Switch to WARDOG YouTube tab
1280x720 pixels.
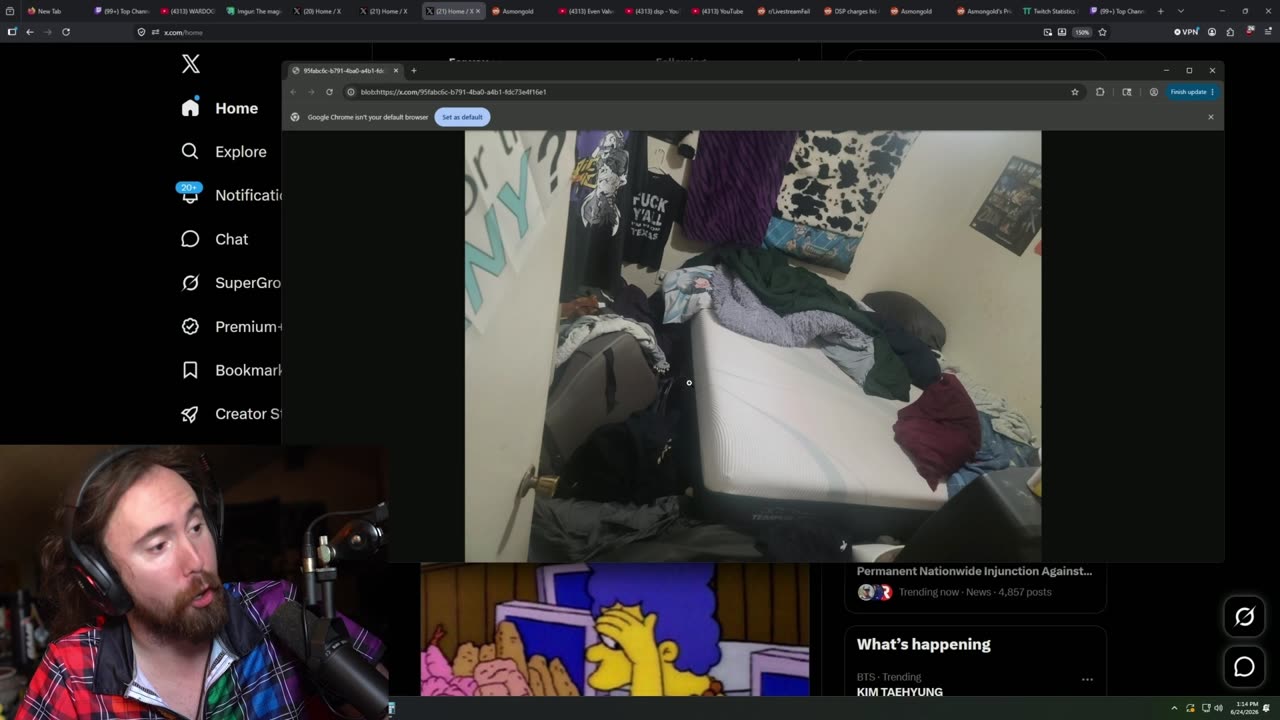point(188,11)
